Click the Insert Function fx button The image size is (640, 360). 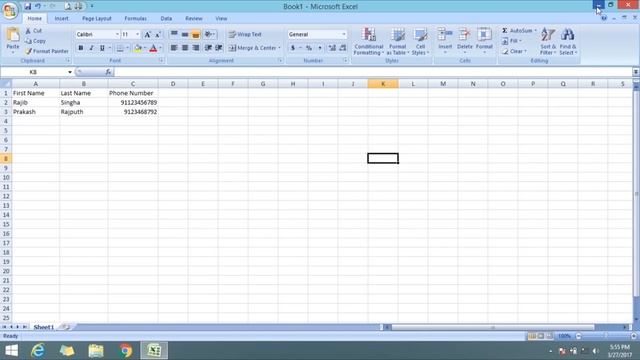click(x=108, y=72)
